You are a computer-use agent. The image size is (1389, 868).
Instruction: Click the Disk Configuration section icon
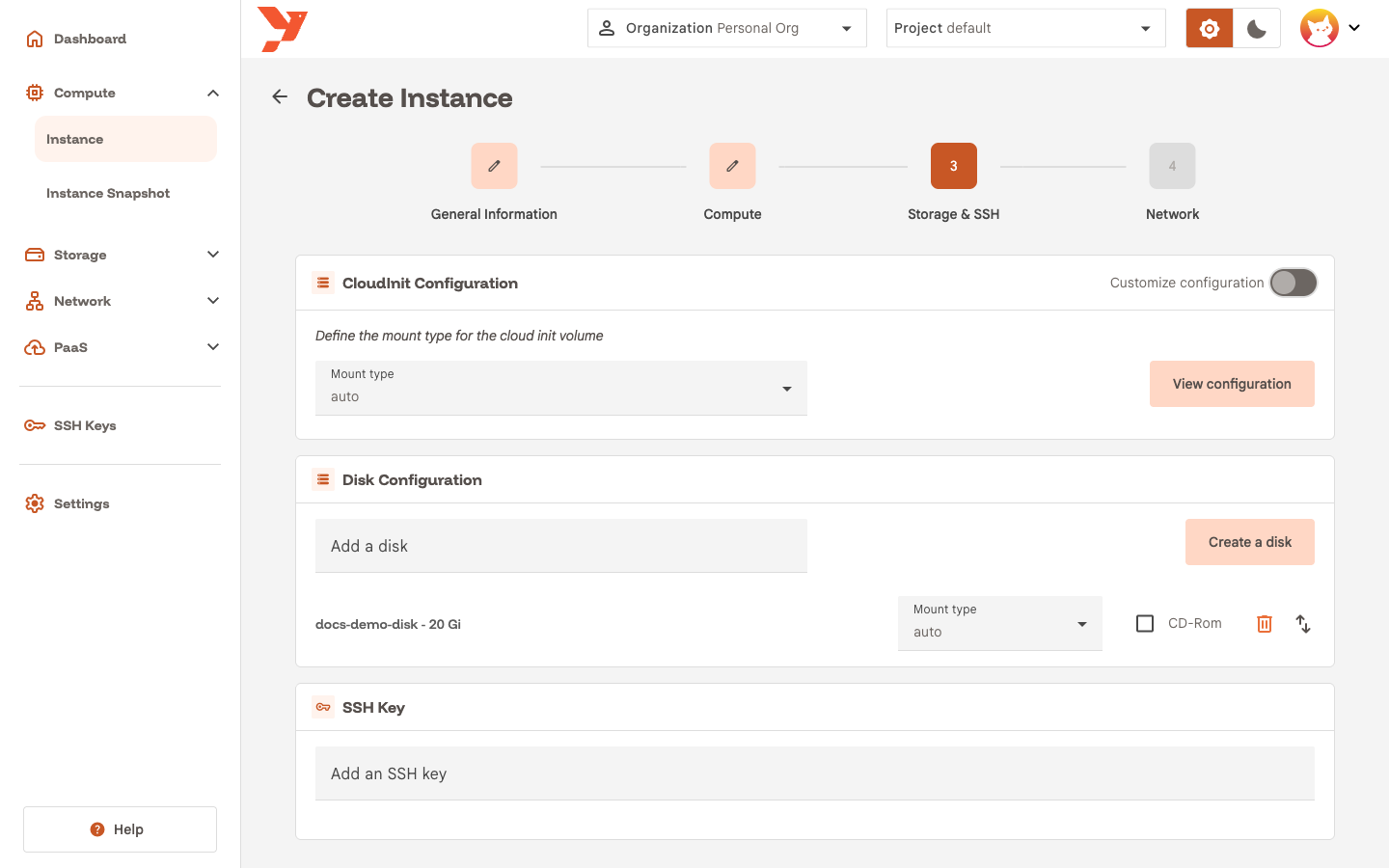click(x=323, y=479)
